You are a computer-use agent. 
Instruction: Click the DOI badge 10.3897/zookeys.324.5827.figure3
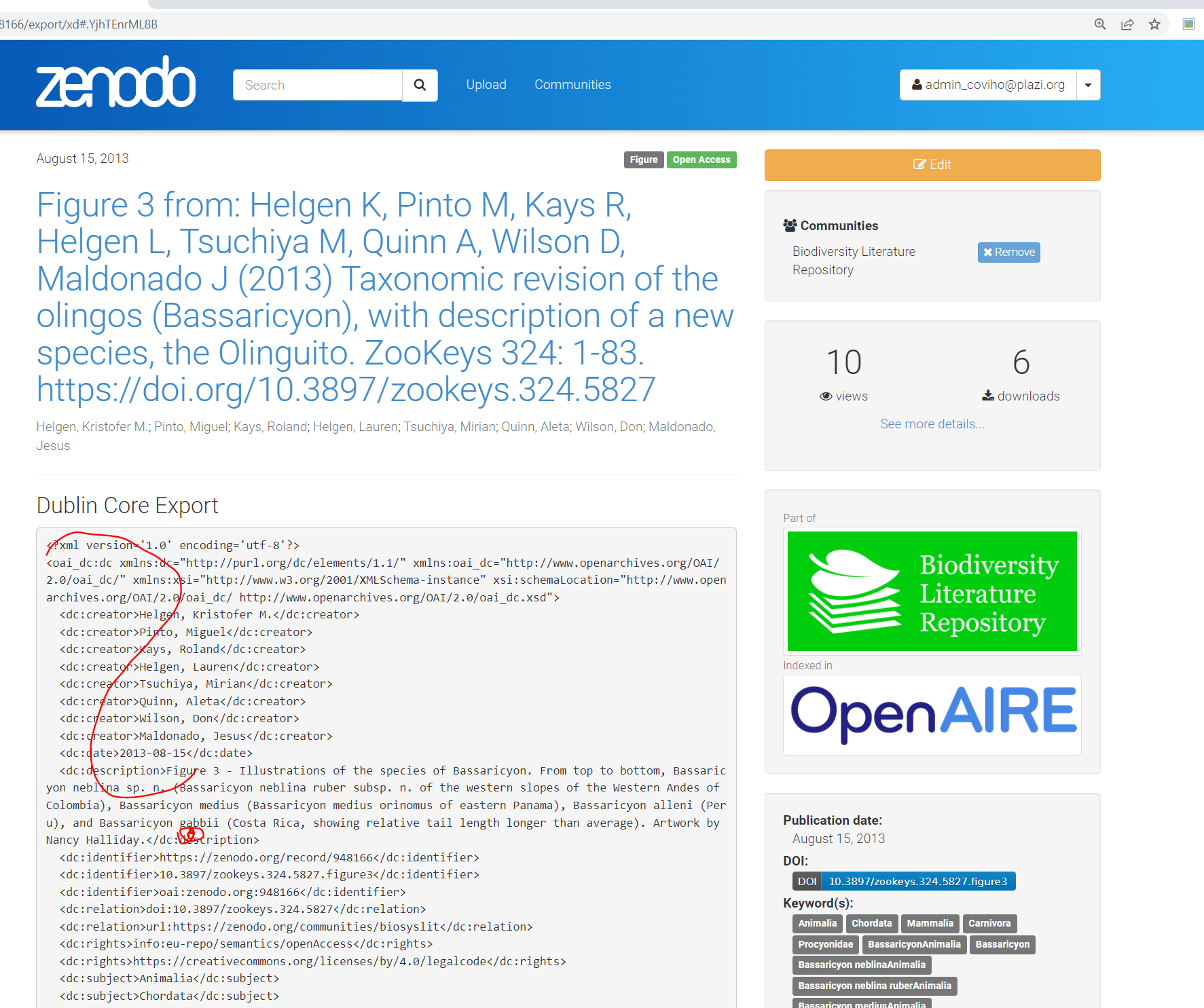coord(903,881)
